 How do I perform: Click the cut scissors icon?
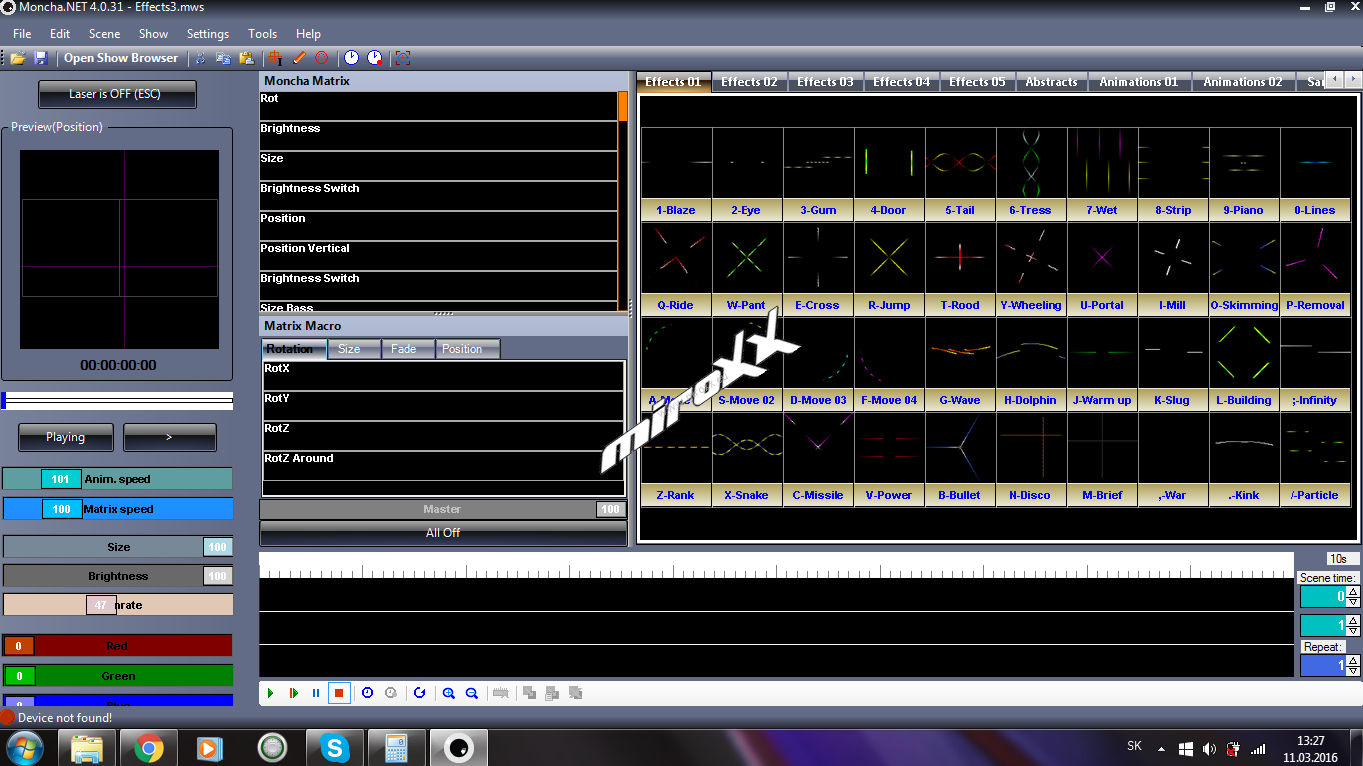201,58
